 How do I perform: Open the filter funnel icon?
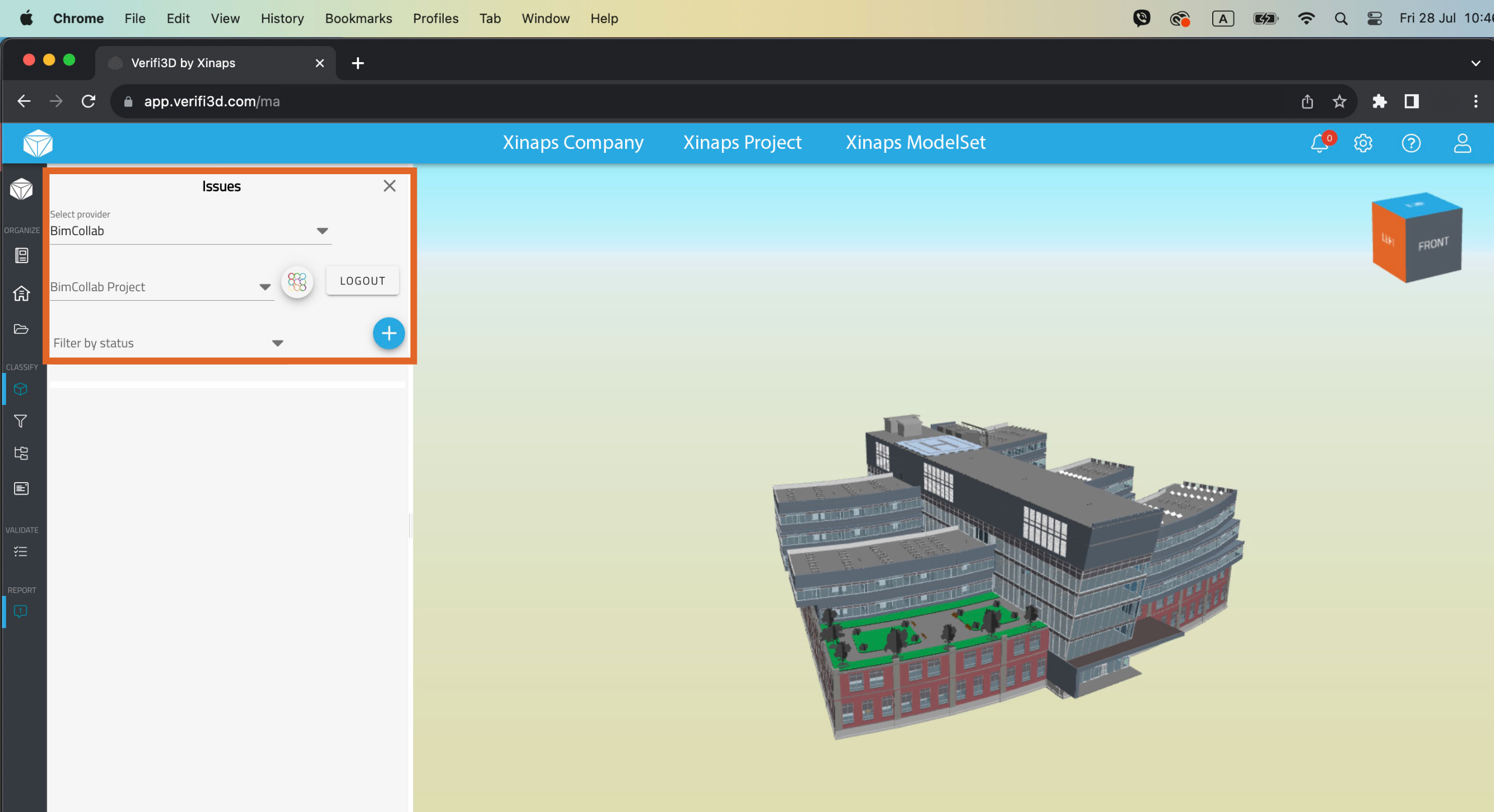pos(21,421)
